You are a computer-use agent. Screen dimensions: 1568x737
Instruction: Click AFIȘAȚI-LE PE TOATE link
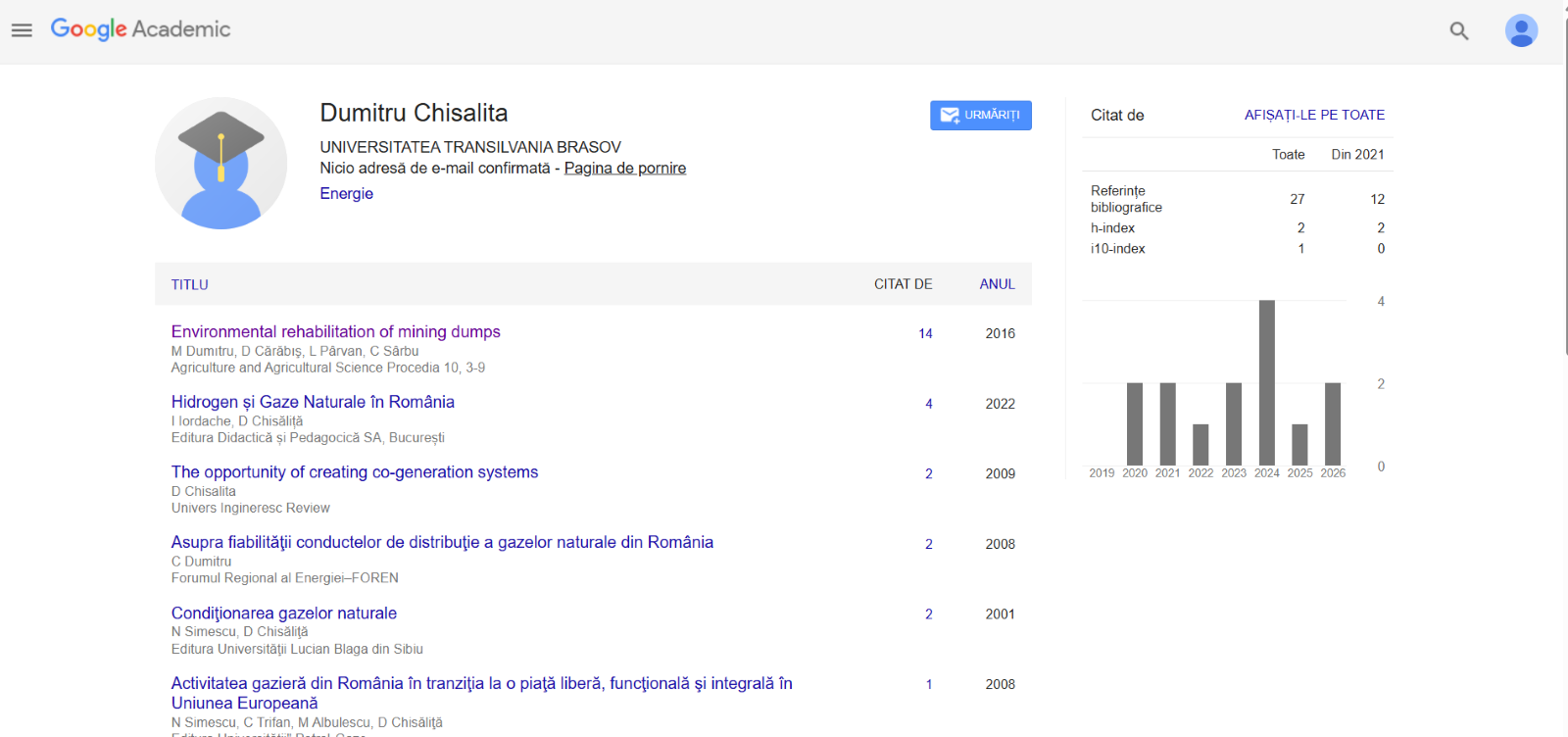1314,115
